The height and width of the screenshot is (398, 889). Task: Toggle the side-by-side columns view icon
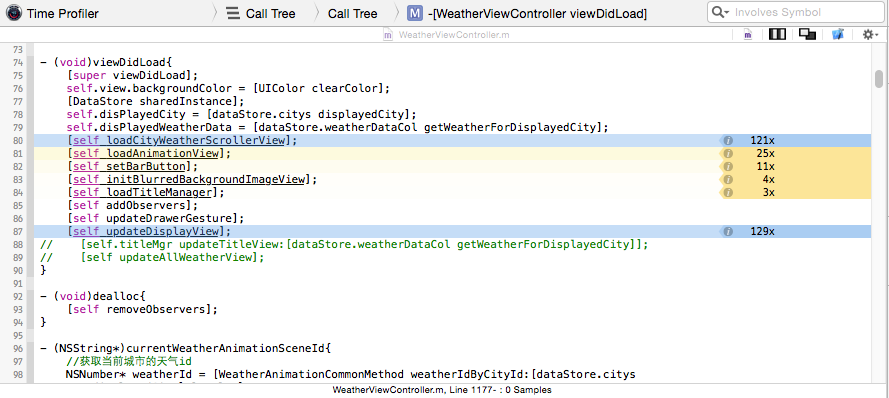coord(777,35)
